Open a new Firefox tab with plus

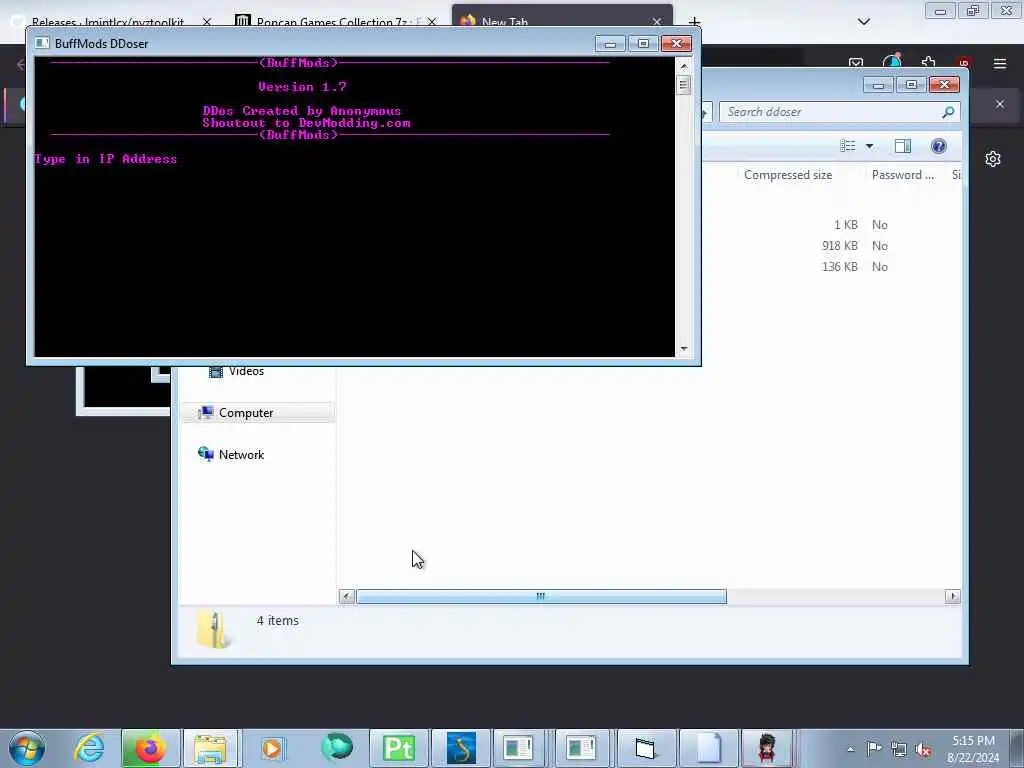tap(694, 22)
